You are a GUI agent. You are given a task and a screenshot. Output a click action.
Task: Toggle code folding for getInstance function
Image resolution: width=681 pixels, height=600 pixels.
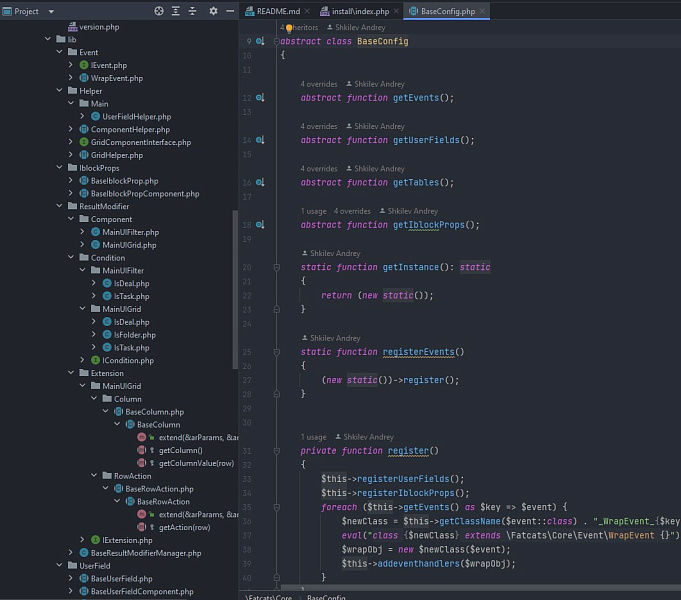point(276,268)
